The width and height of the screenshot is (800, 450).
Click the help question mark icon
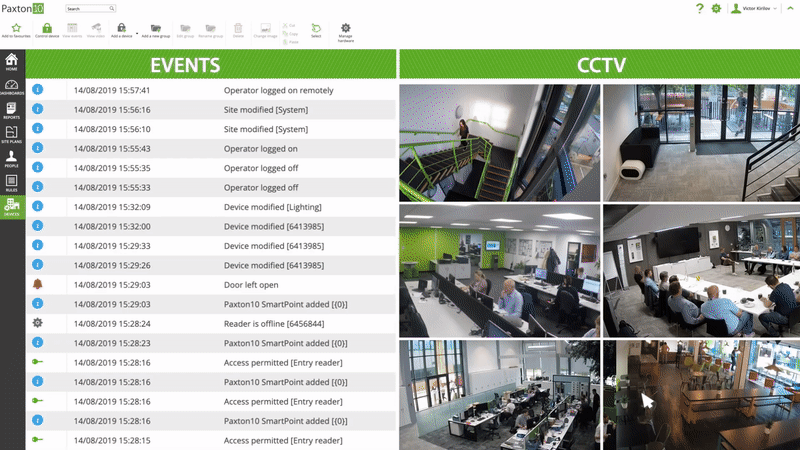[699, 8]
